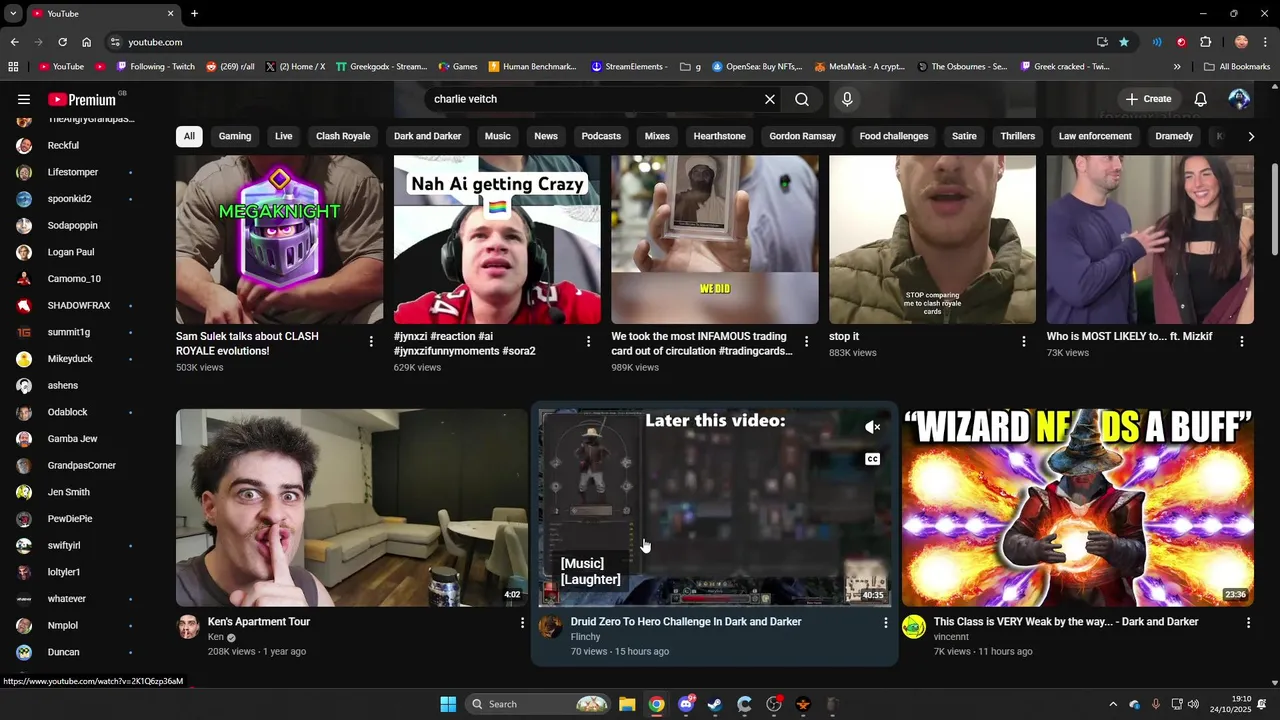Close the YouTube browser tab
Viewport: 1280px width, 720px height.
click(170, 13)
